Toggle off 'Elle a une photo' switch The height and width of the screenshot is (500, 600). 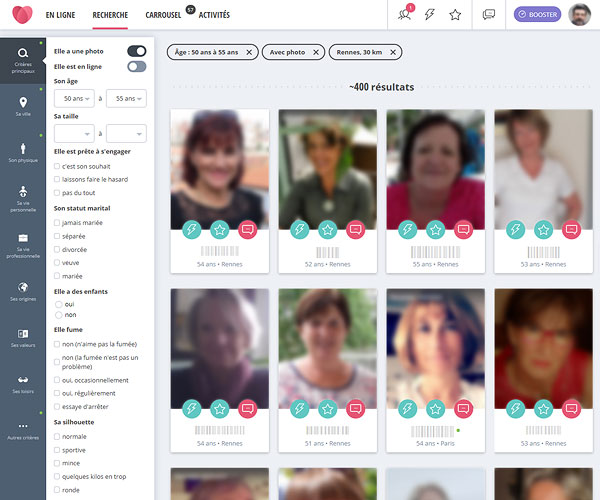[x=137, y=51]
